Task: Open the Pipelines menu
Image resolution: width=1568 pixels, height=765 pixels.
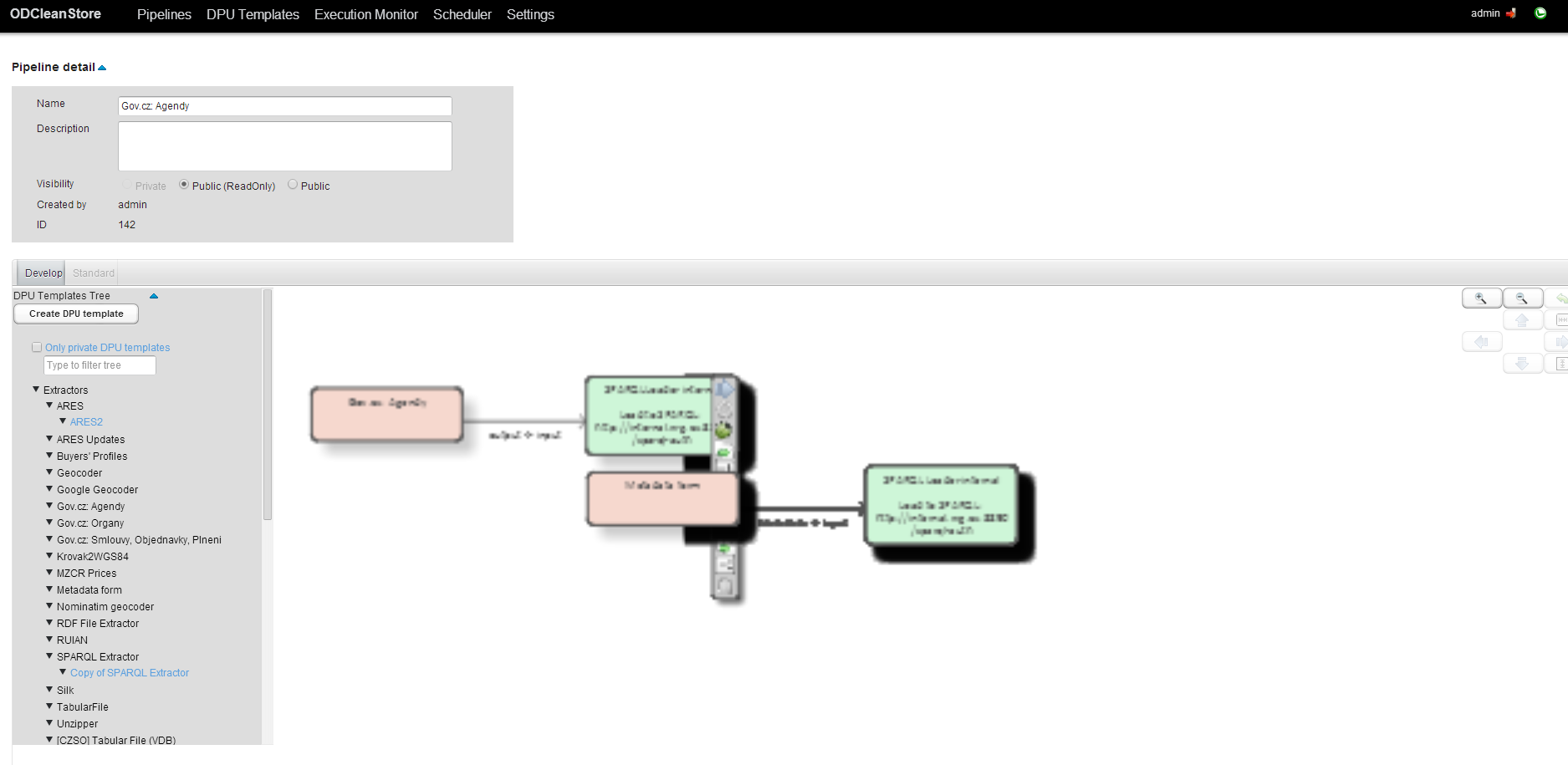Action: coord(164,15)
